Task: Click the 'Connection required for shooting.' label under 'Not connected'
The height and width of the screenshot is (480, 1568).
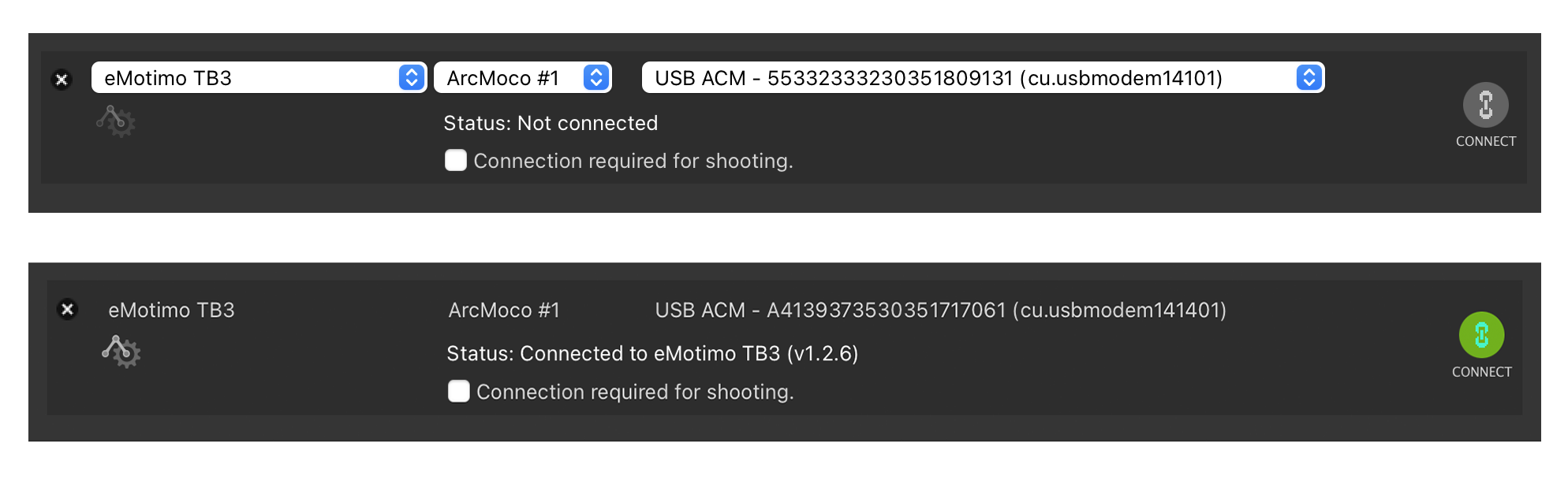Action: tap(633, 161)
